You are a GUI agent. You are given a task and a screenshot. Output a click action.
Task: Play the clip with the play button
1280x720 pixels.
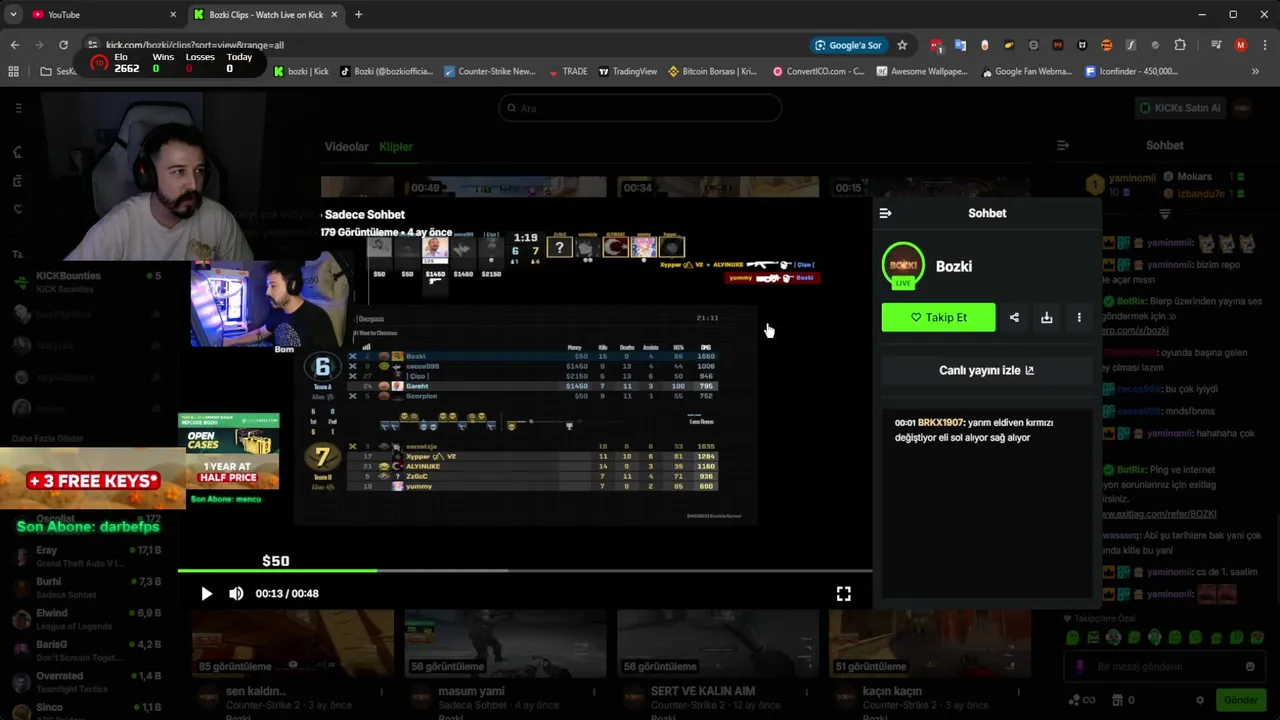(206, 593)
